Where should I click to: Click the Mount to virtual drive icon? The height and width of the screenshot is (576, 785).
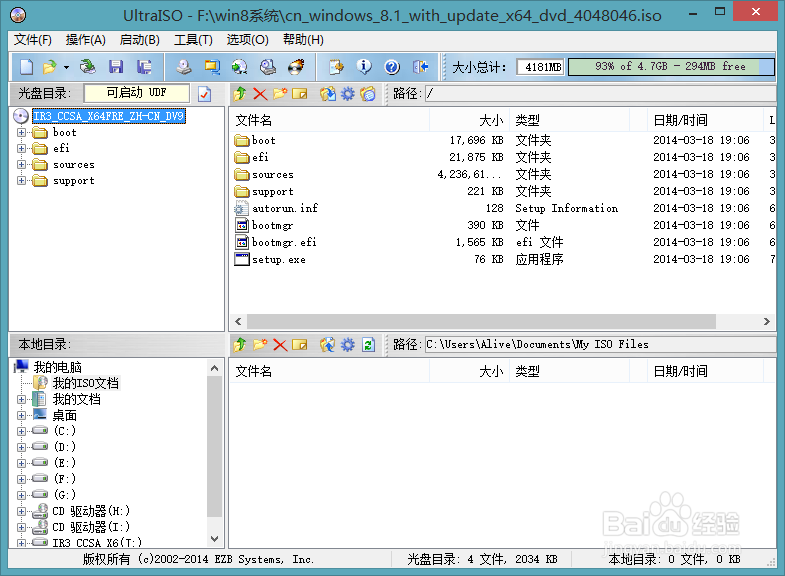268,67
